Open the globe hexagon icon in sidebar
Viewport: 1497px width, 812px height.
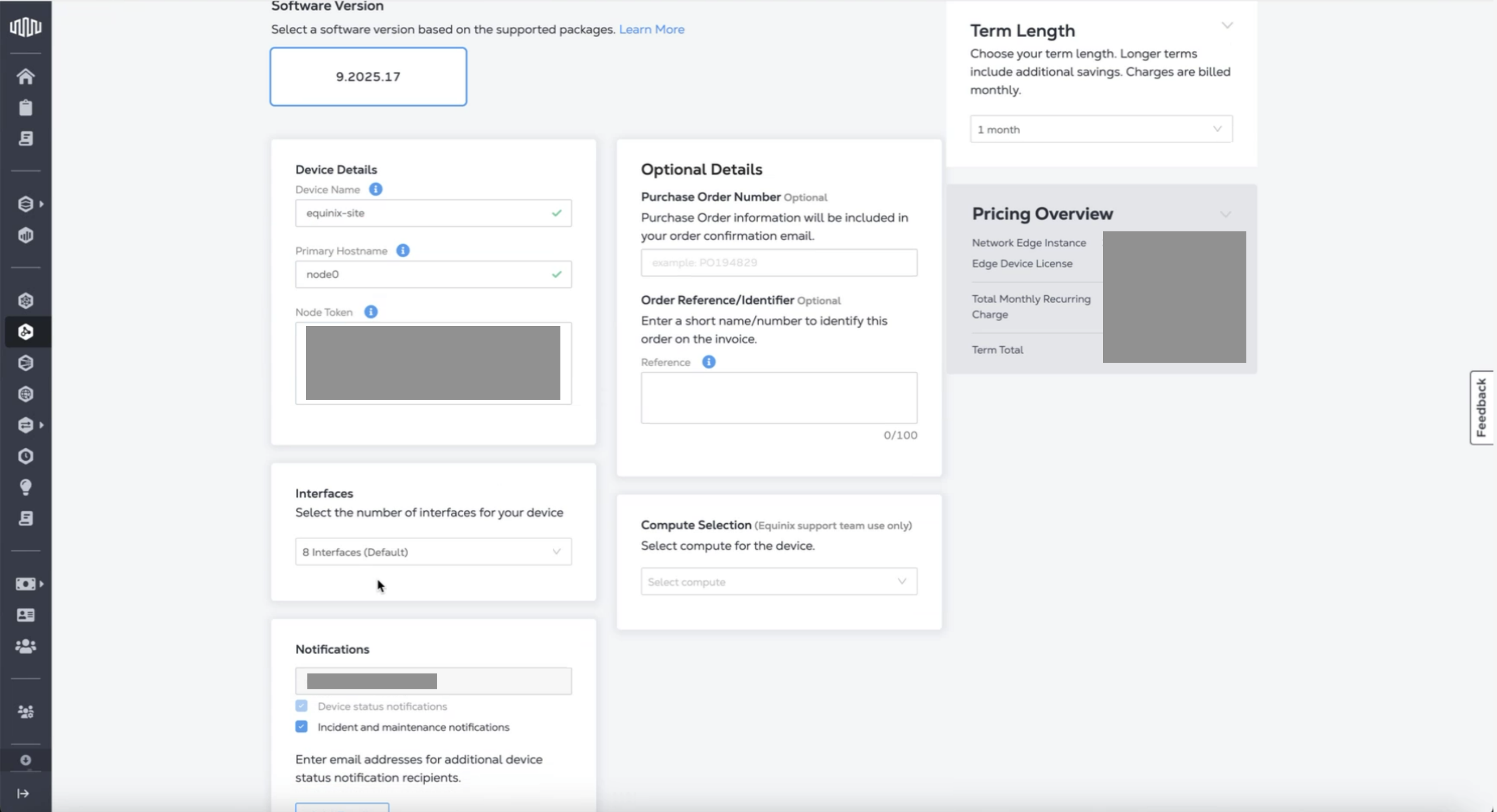[x=25, y=394]
